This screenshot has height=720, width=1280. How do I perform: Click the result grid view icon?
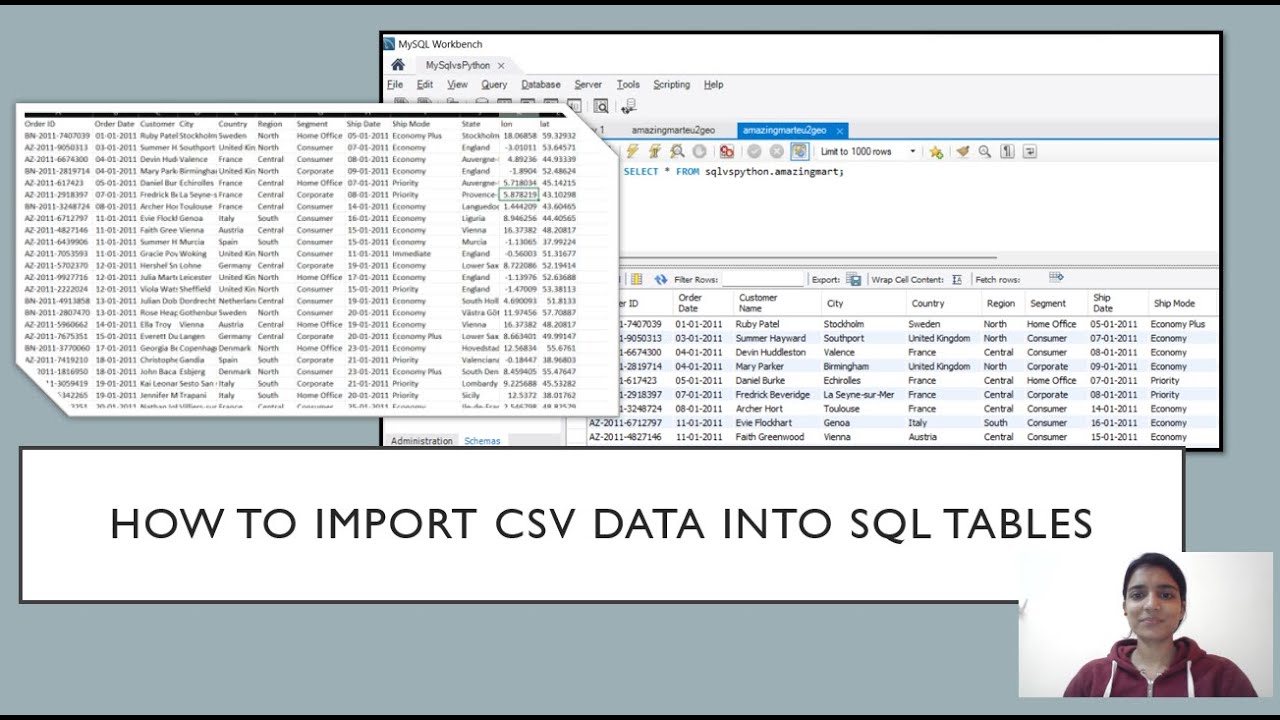[637, 280]
